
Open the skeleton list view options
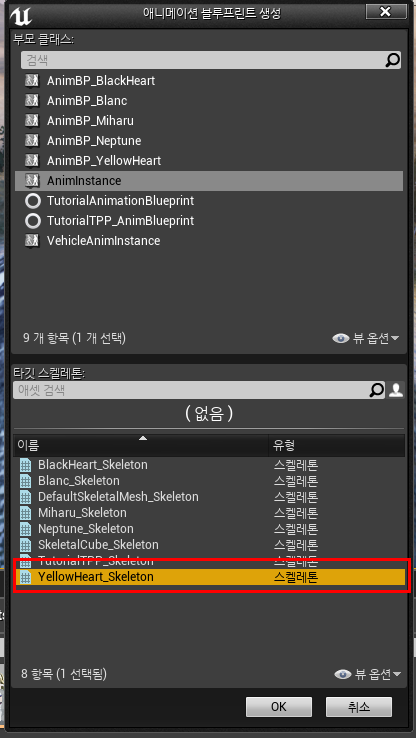(368, 674)
